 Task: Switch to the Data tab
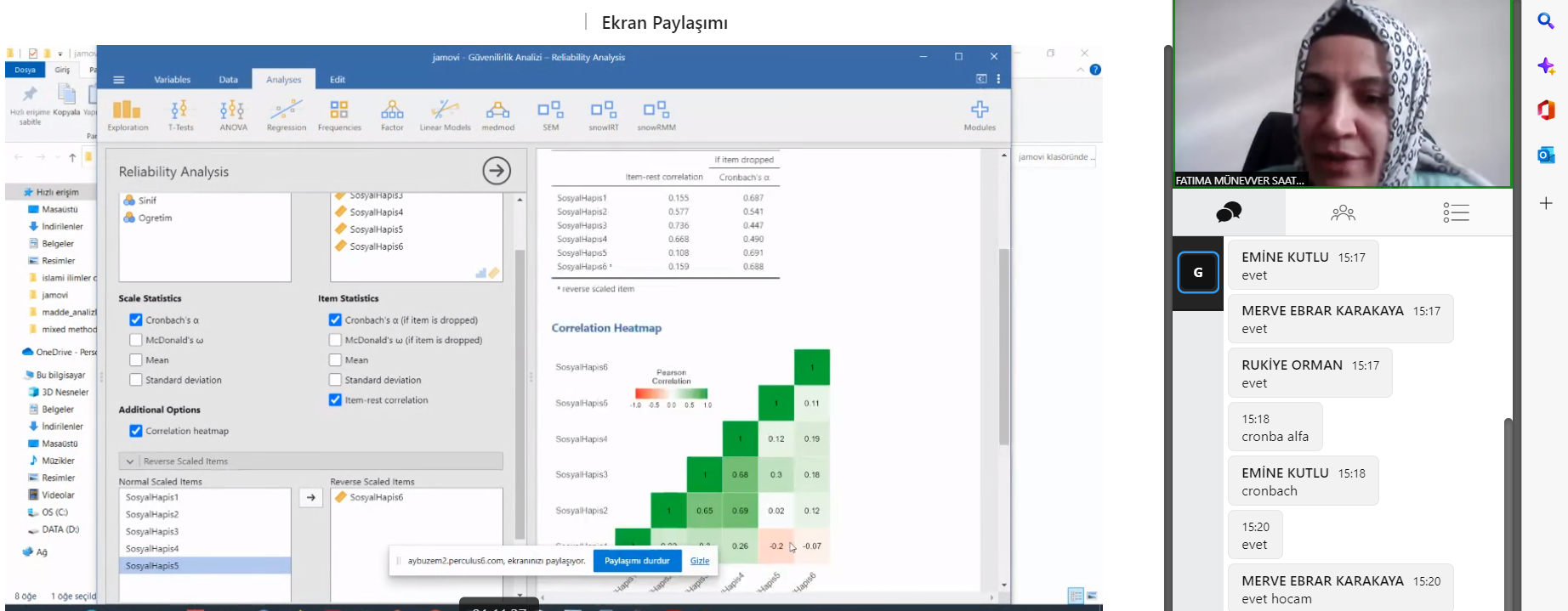point(228,80)
